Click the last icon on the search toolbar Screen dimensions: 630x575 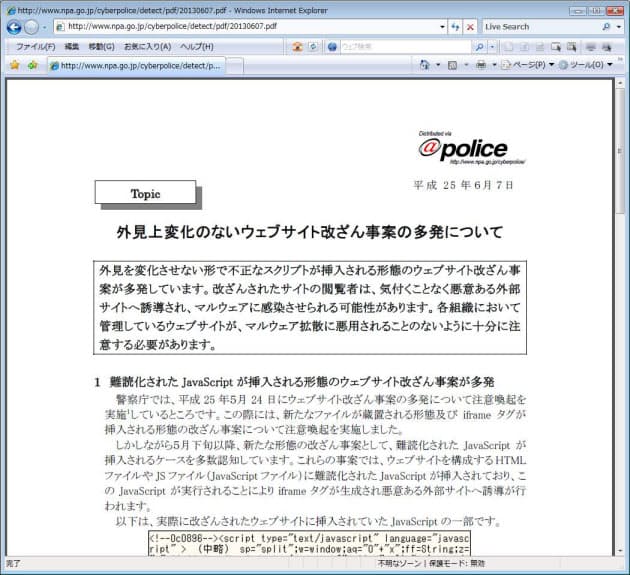(606, 47)
